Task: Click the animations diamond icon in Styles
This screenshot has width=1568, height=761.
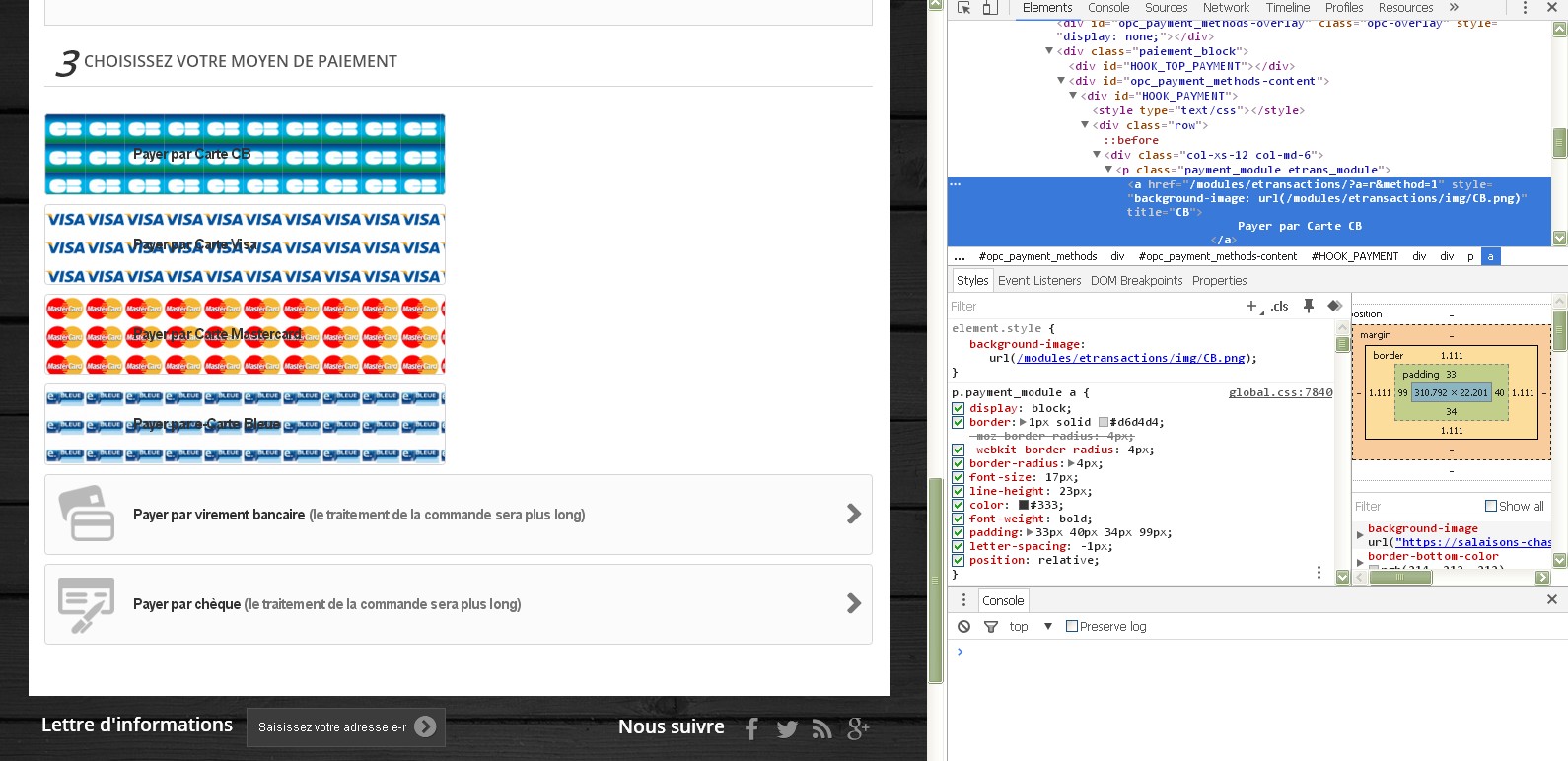Action: pyautogui.click(x=1334, y=307)
